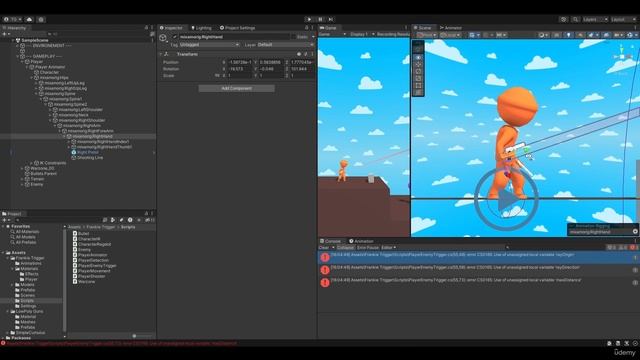640x360 pixels.
Task: Select the Bullet script in Project
Action: point(83,233)
